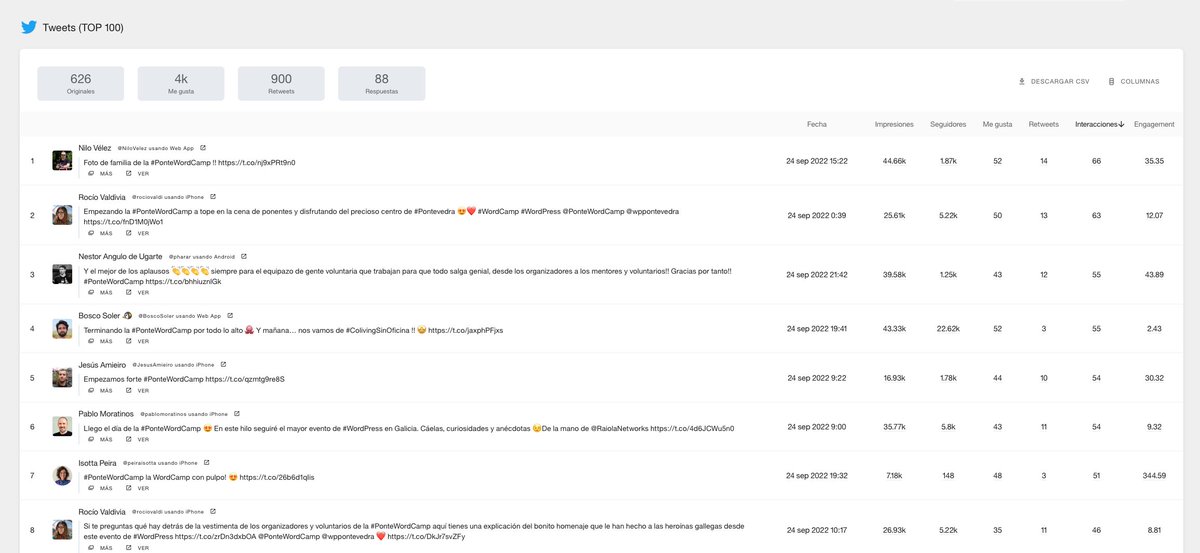
Task: Select the 900 Retweets stat tile
Action: (x=281, y=83)
